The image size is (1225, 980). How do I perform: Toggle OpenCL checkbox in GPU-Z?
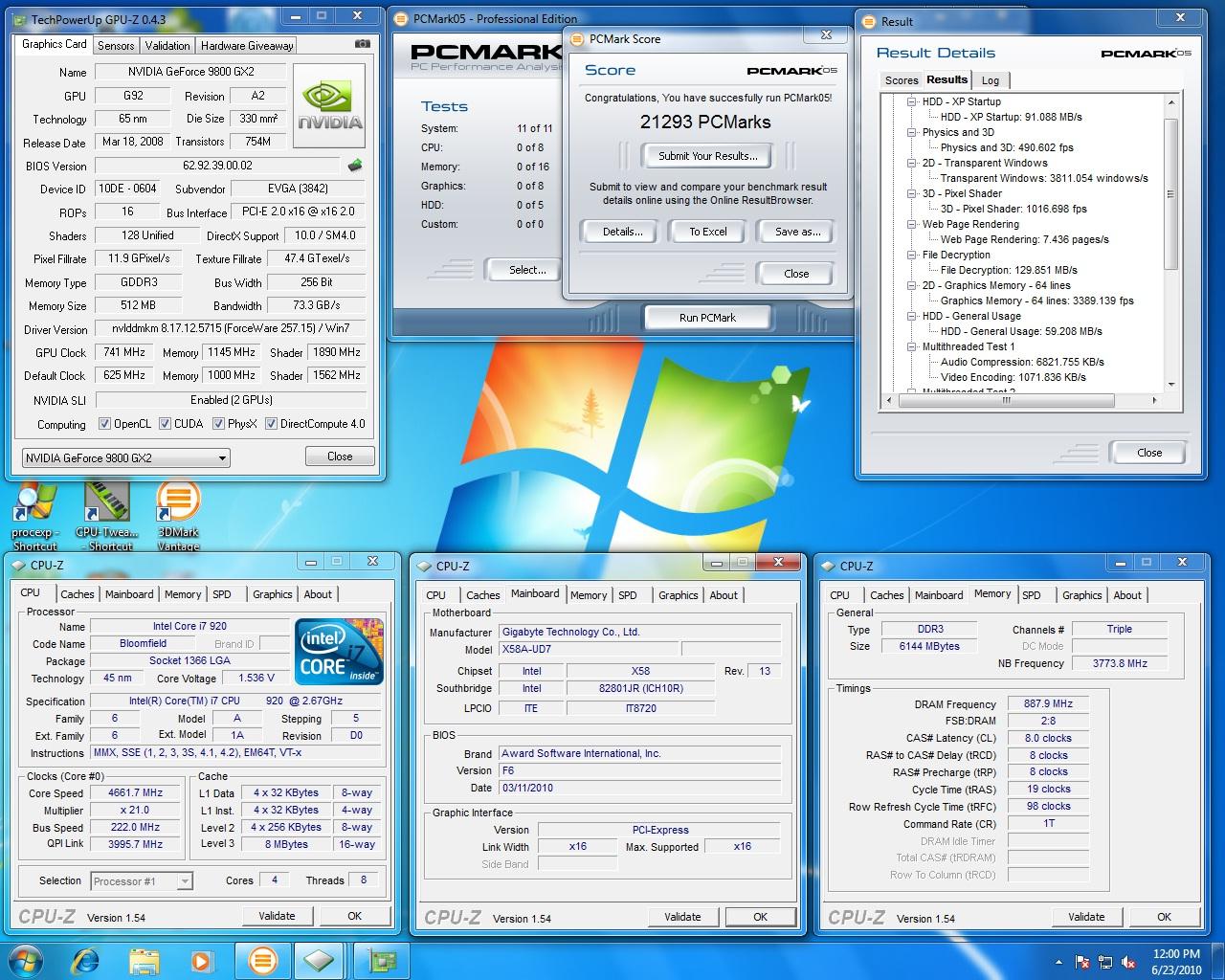(105, 424)
